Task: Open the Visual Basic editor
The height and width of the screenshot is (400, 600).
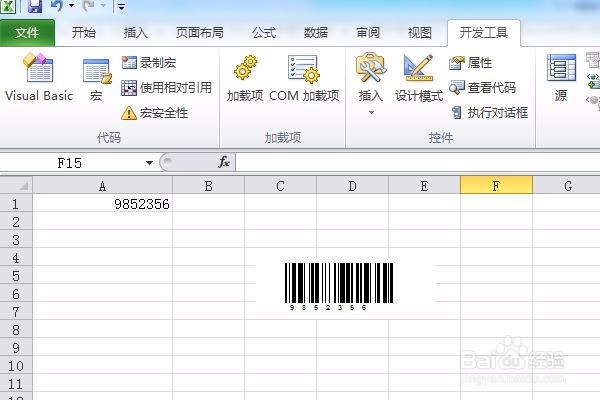Action: coord(39,78)
